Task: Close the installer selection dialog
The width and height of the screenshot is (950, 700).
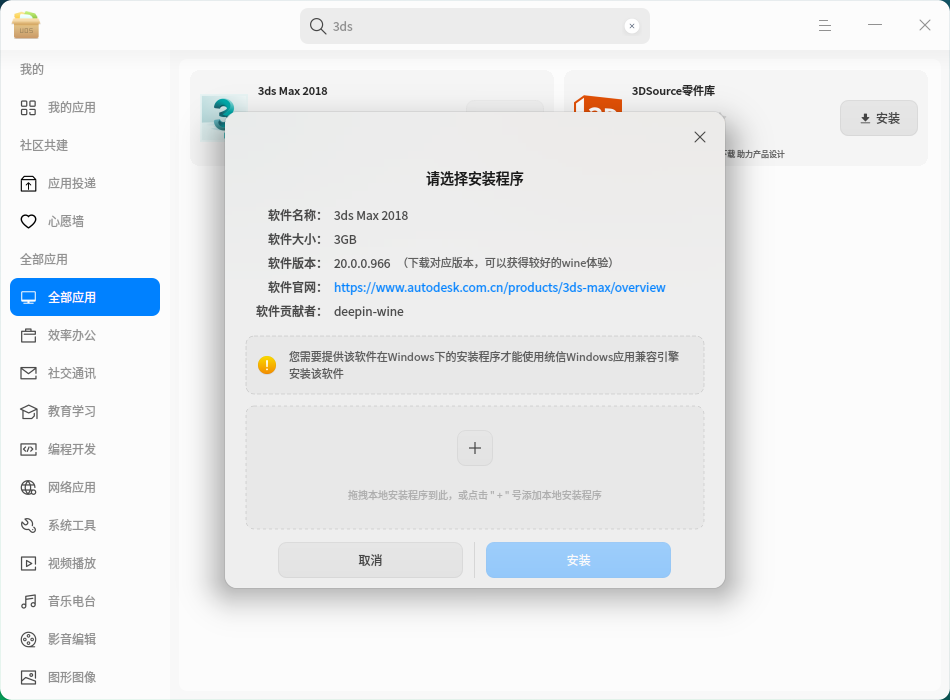Action: coord(700,137)
